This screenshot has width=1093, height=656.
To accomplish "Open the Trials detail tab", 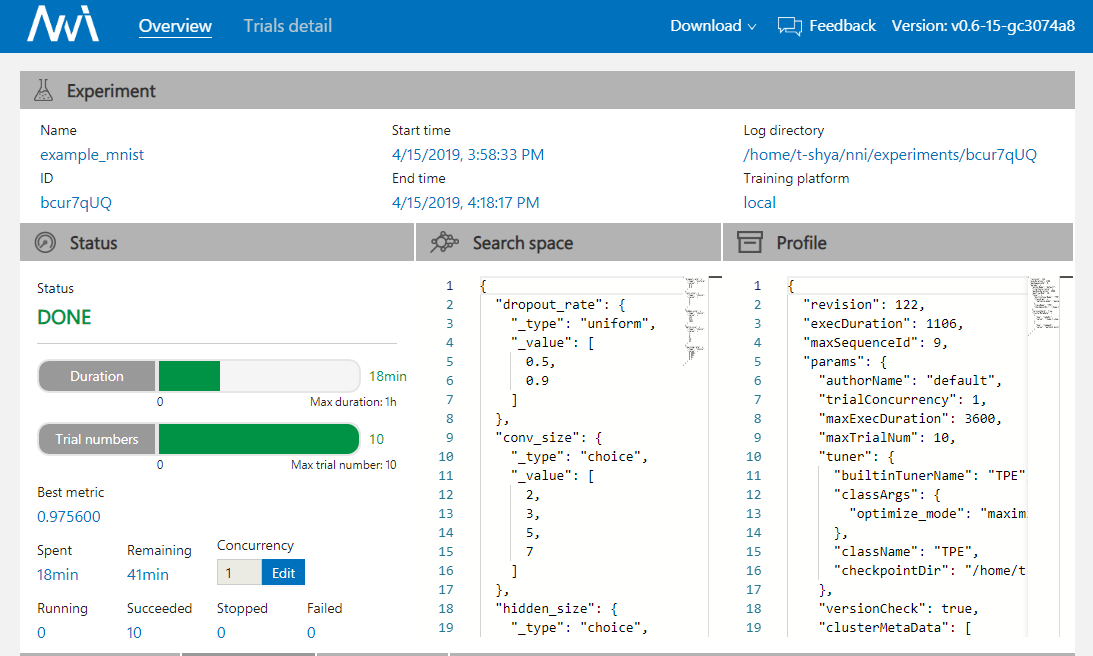I will point(288,26).
